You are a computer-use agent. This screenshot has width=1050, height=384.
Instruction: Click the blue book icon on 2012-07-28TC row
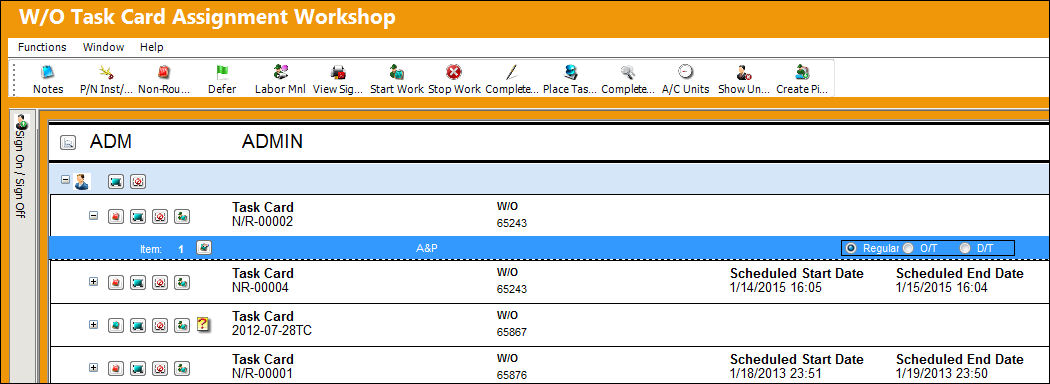pyautogui.click(x=116, y=325)
